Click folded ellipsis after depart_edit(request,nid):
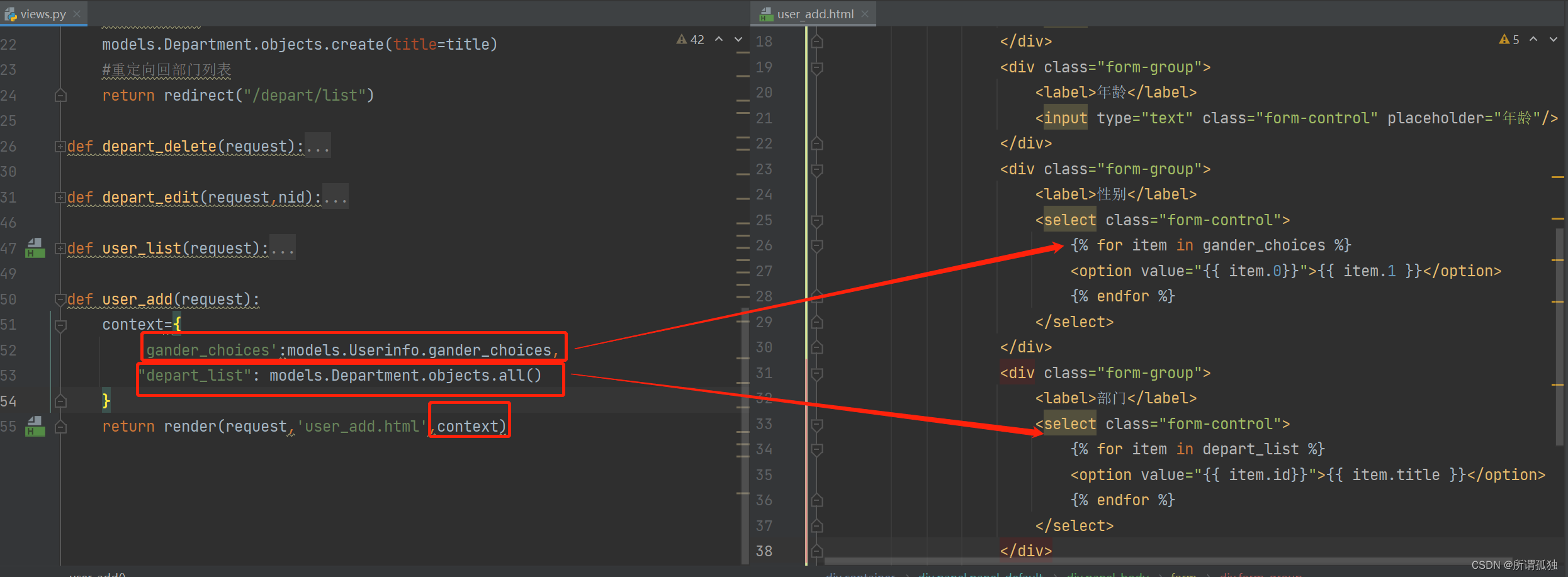 tap(335, 198)
